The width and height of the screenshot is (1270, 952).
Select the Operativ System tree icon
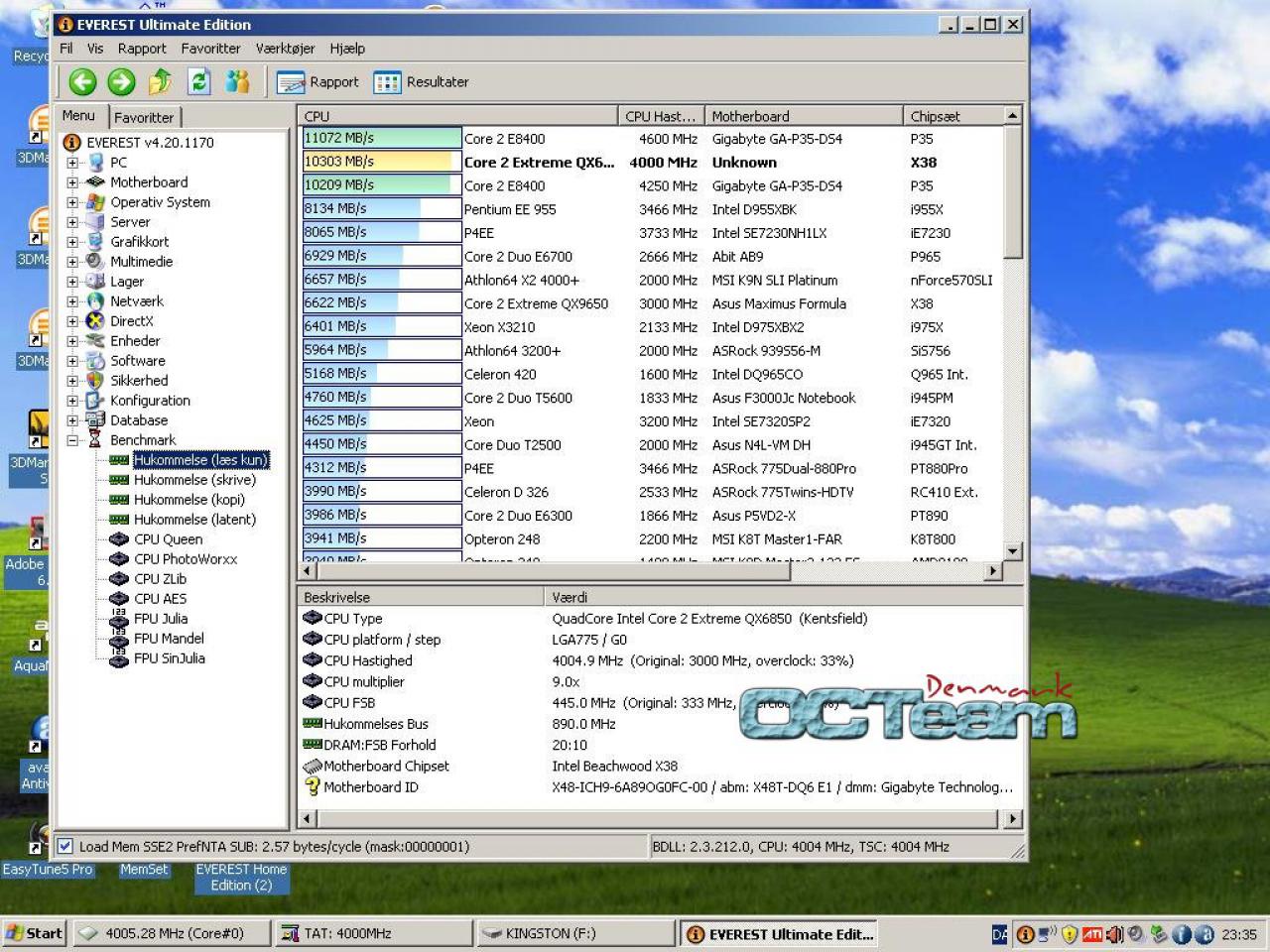point(95,202)
